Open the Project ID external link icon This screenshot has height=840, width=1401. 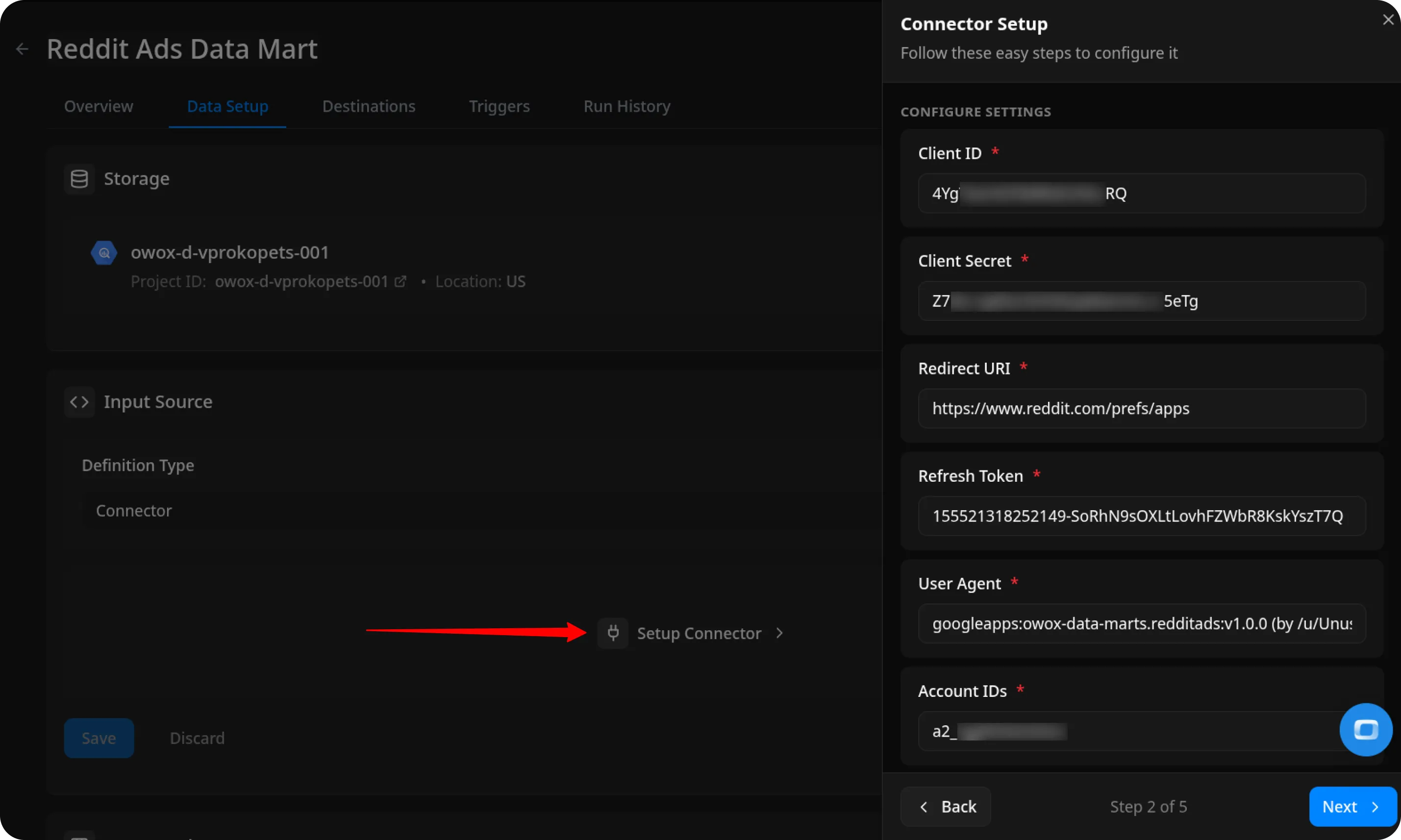pyautogui.click(x=400, y=281)
